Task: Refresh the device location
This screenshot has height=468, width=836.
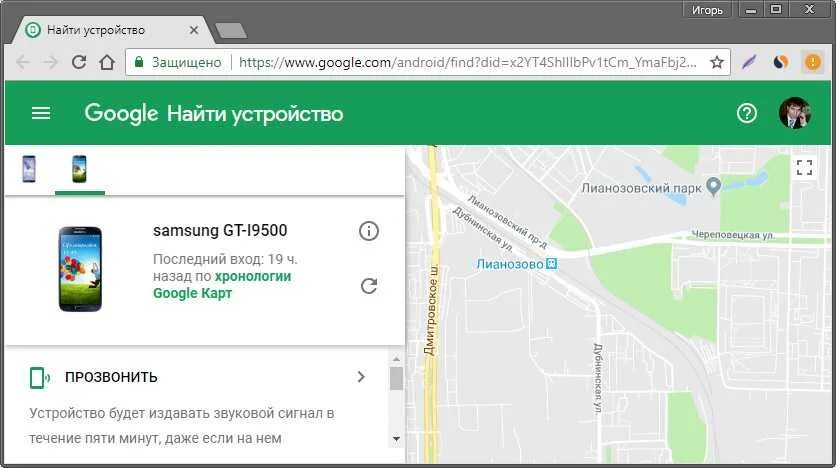Action: coord(368,286)
